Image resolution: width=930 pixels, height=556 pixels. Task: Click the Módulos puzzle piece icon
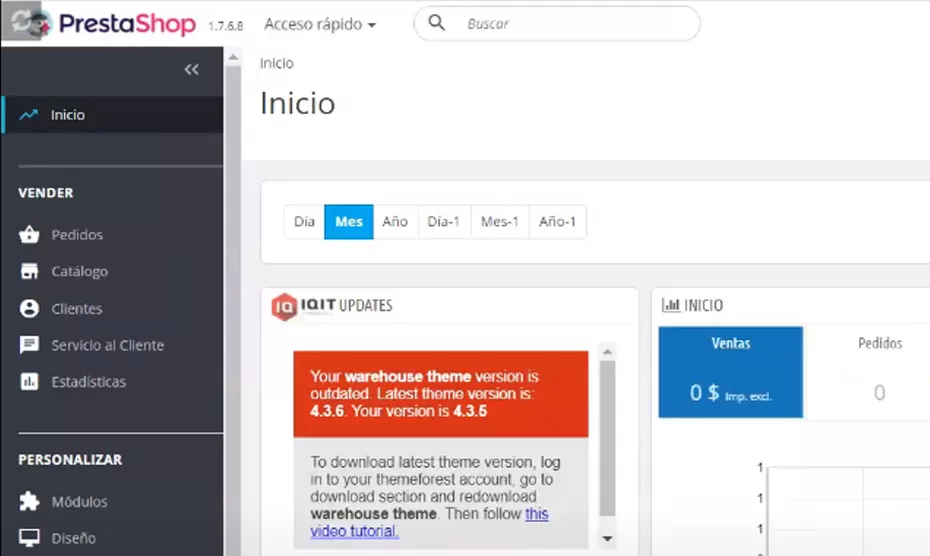[29, 501]
